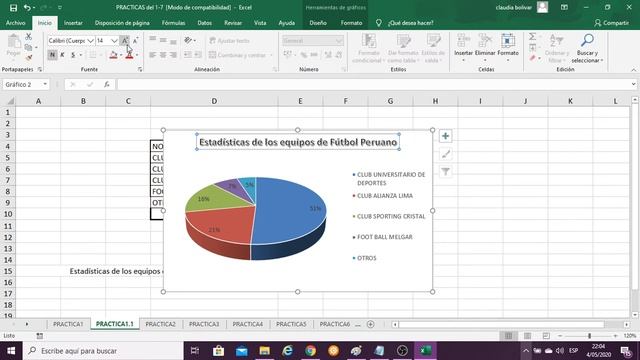Add a new sheet with plus button

pos(371,324)
